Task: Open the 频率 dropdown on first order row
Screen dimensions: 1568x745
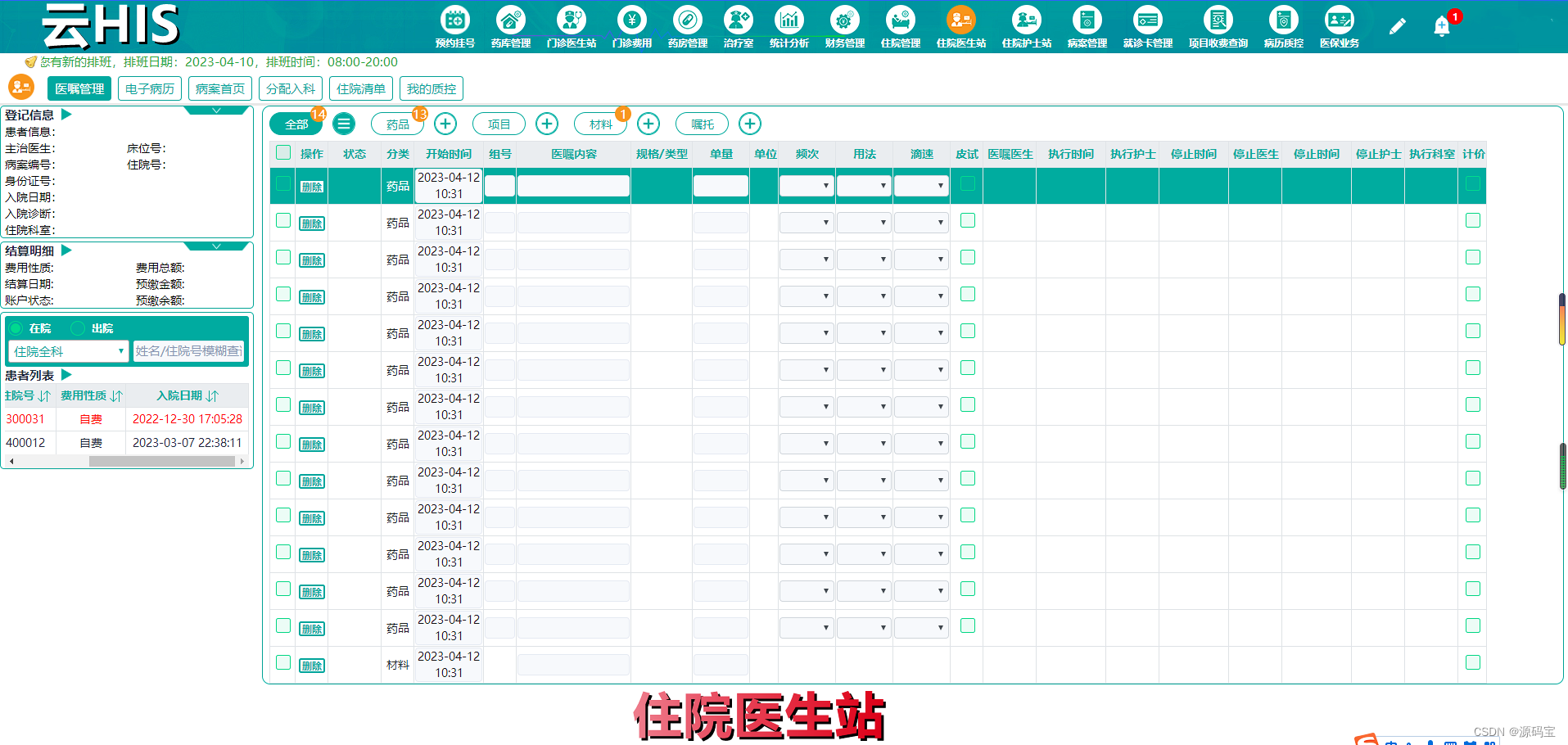Action: coord(806,185)
